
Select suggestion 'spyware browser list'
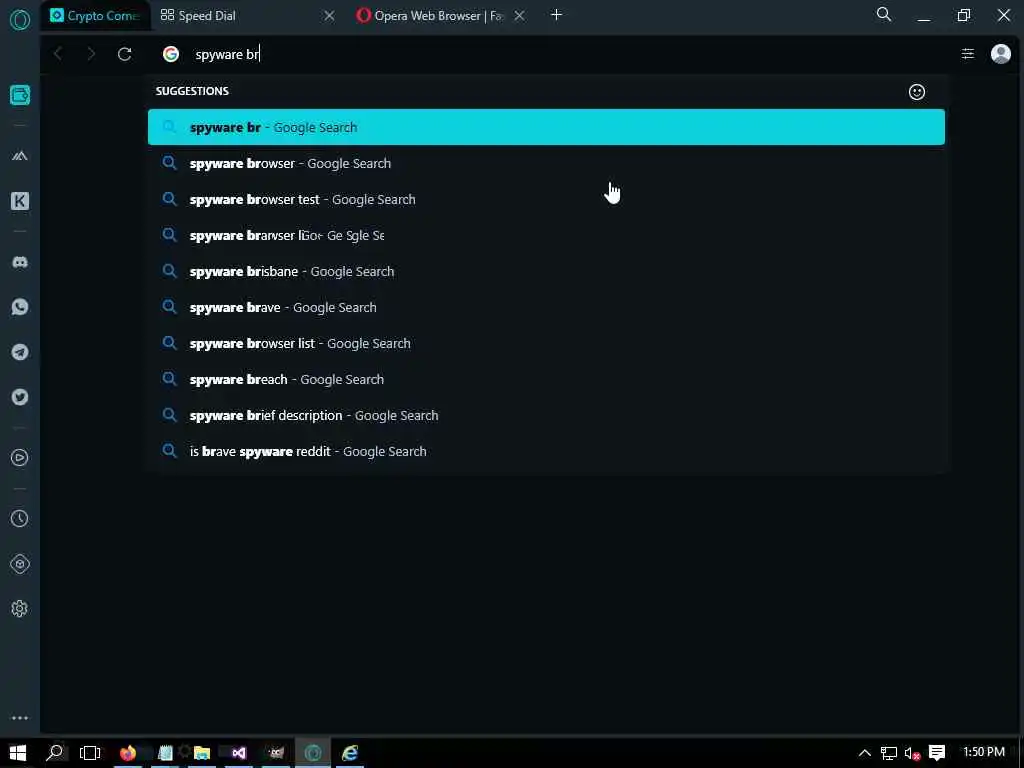[x=546, y=344]
